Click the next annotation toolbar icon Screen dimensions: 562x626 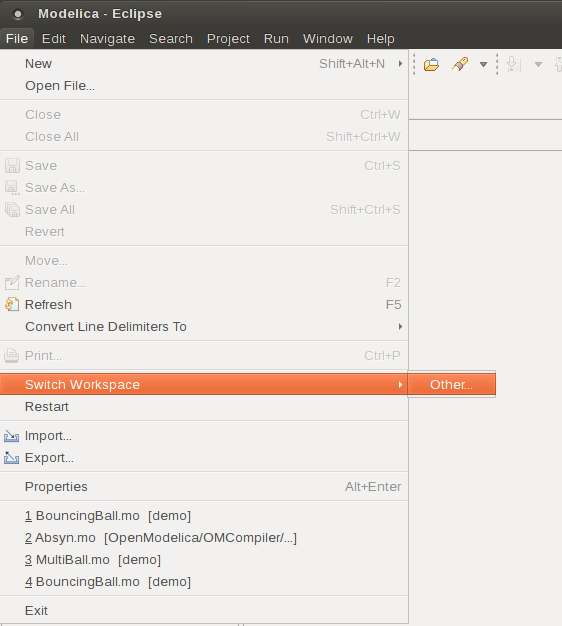click(514, 64)
